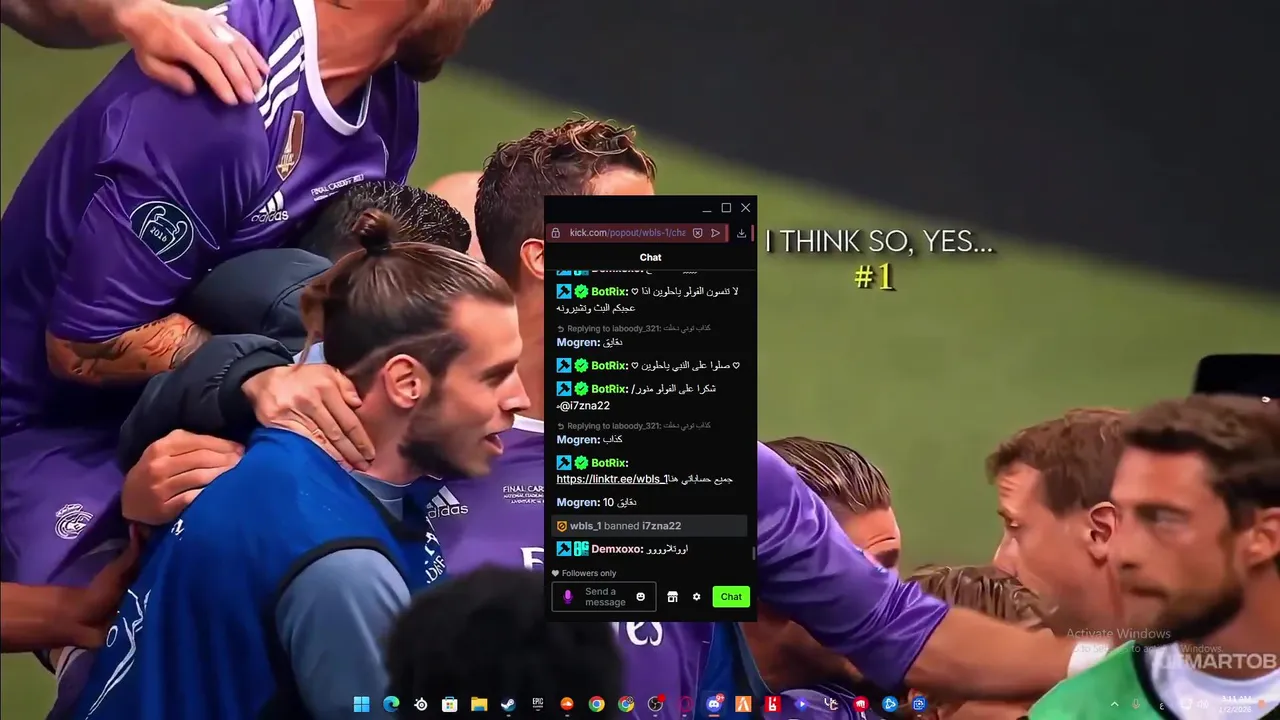The height and width of the screenshot is (720, 1280).
Task: Click the Demxoxo username in chat
Action: point(617,549)
